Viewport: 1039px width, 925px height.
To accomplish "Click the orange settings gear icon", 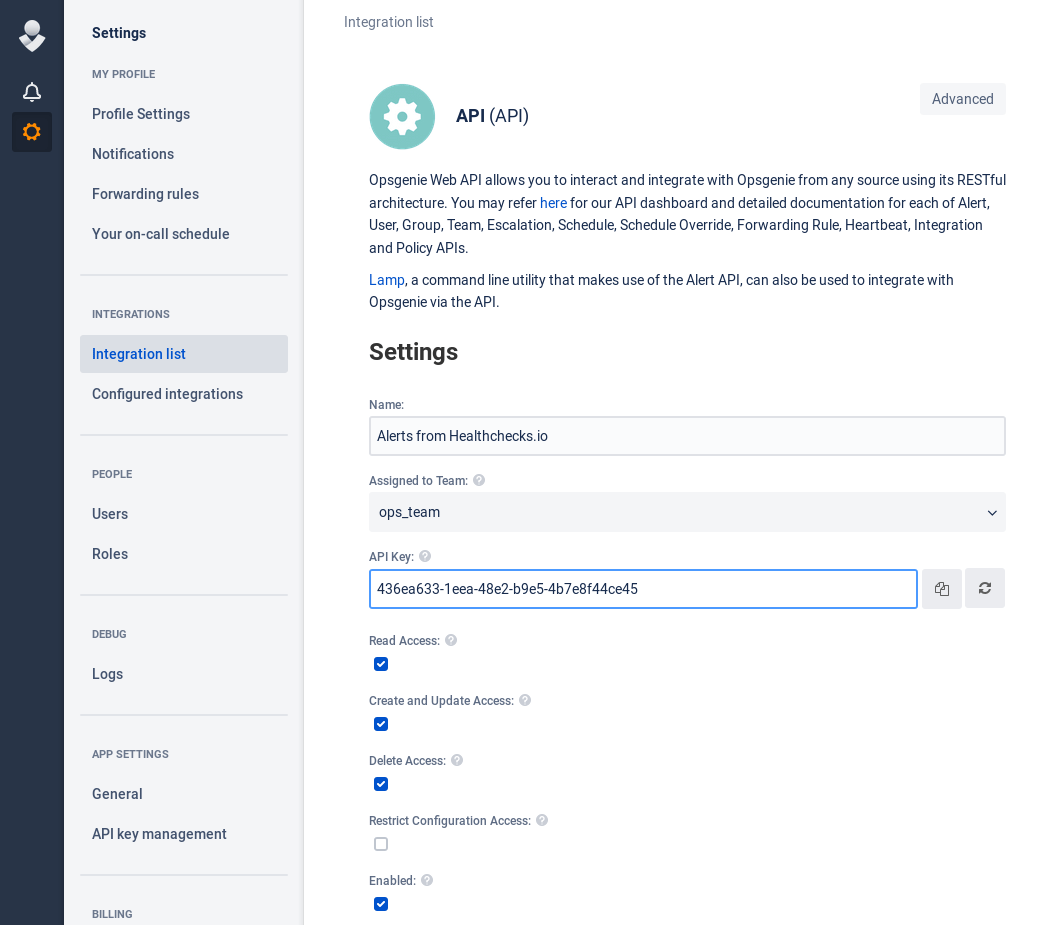I will pos(32,132).
